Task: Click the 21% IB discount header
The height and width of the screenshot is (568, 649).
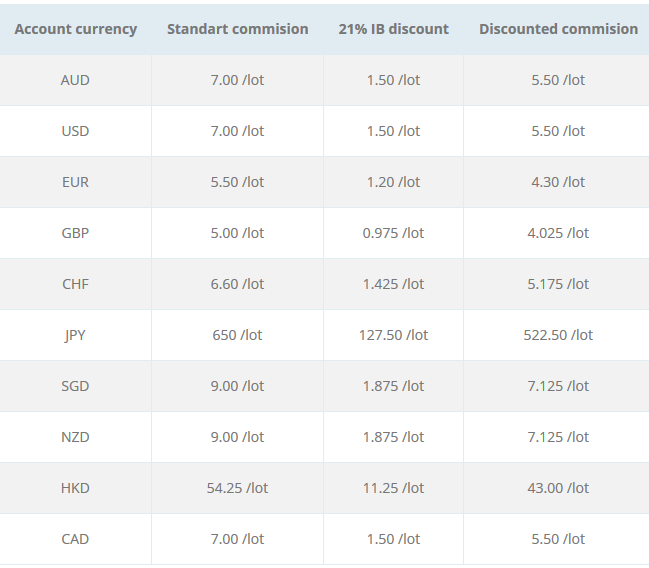Action: click(393, 29)
